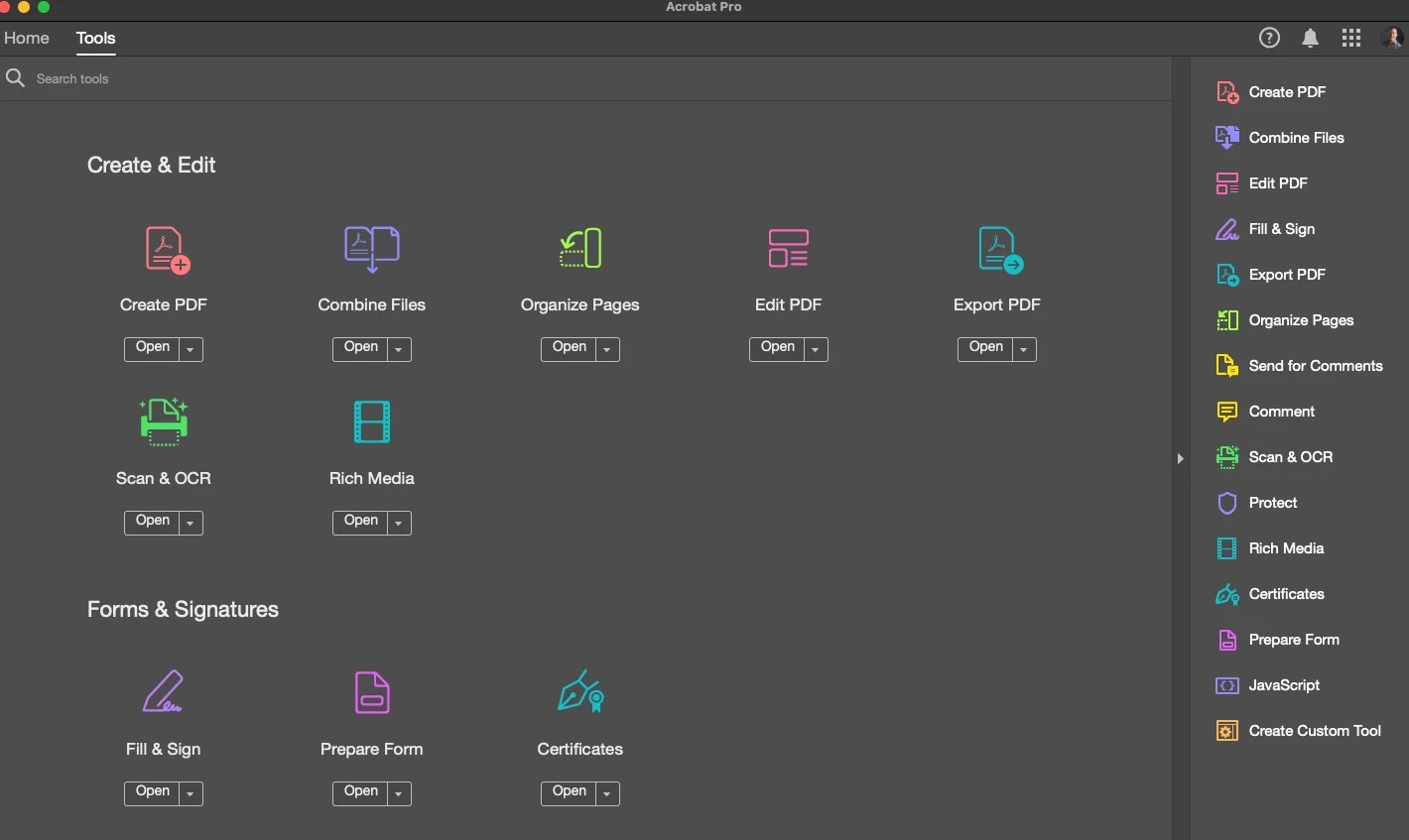Open notifications bell icon
The image size is (1409, 840).
1310,38
